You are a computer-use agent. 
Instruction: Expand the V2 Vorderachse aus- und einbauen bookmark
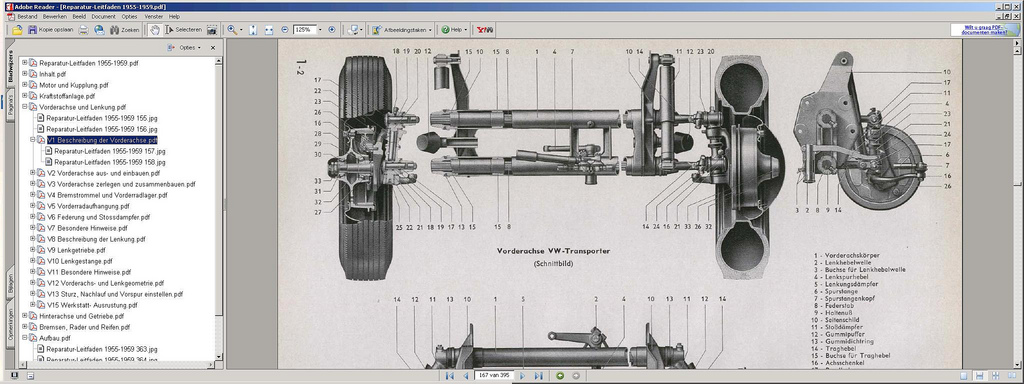(x=33, y=173)
